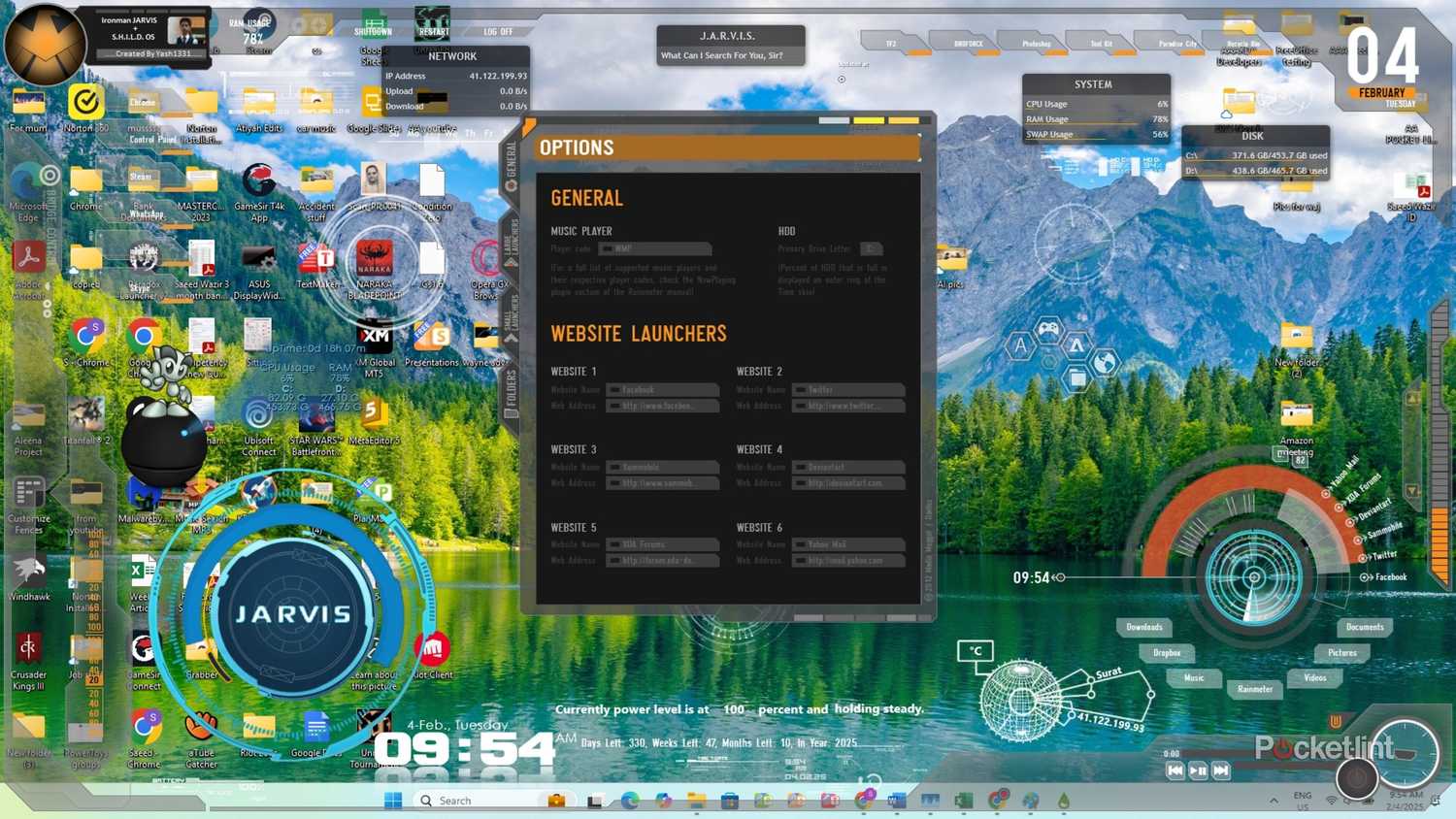Click the °C temperature box
The image size is (1456, 819).
pos(976,651)
